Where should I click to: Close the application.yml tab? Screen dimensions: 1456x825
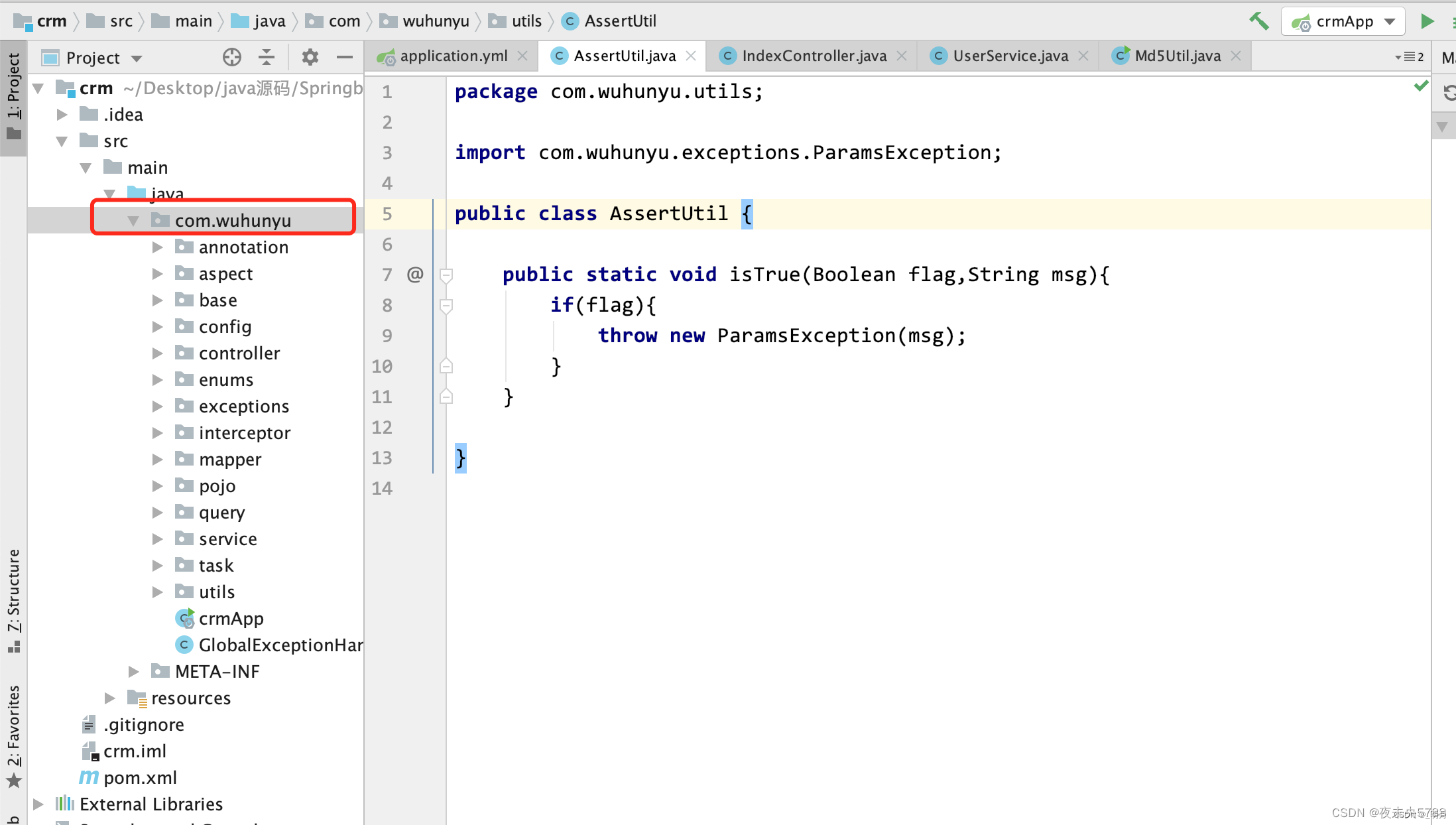(x=522, y=56)
